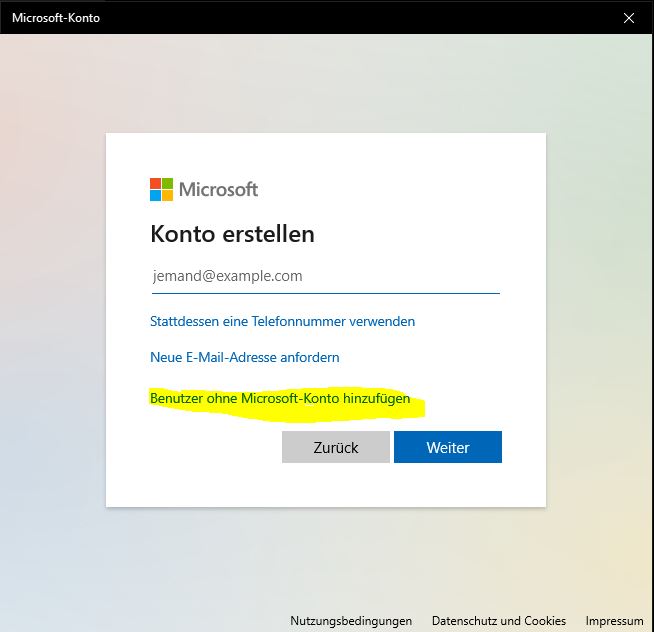Click the 'Microsoft-Konto' window title
The image size is (654, 632).
pyautogui.click(x=56, y=18)
